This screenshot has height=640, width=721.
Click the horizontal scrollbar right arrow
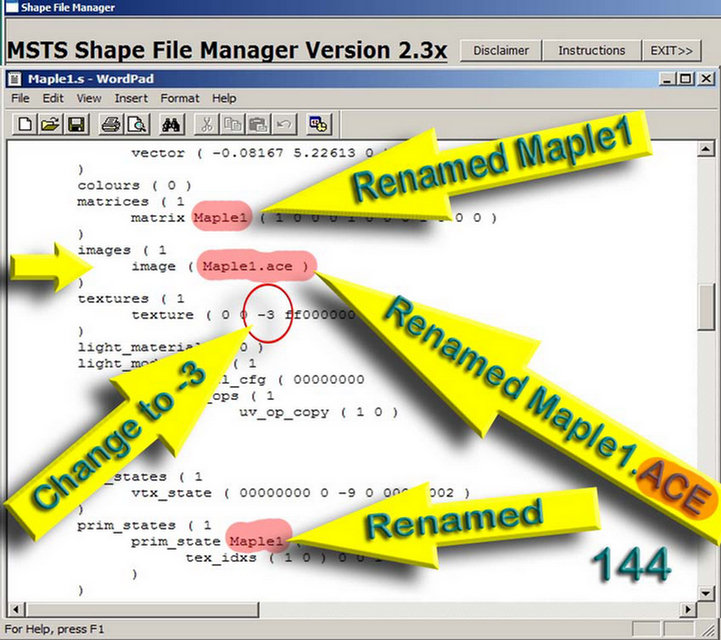(x=688, y=610)
